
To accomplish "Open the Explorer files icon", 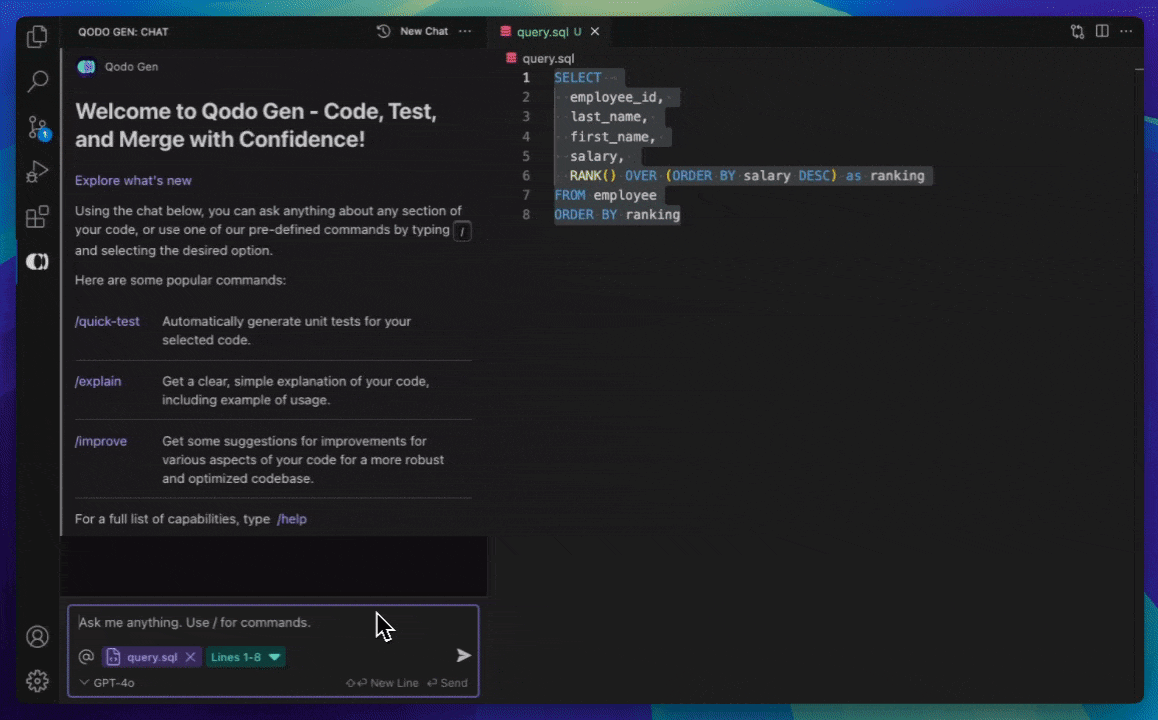I will (37, 36).
